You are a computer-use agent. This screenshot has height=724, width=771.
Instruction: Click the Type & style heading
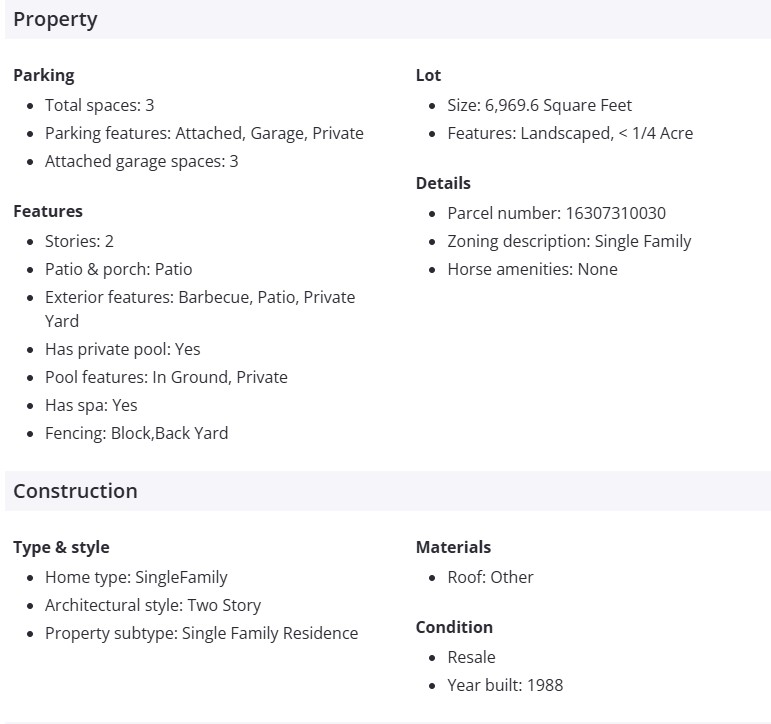61,547
